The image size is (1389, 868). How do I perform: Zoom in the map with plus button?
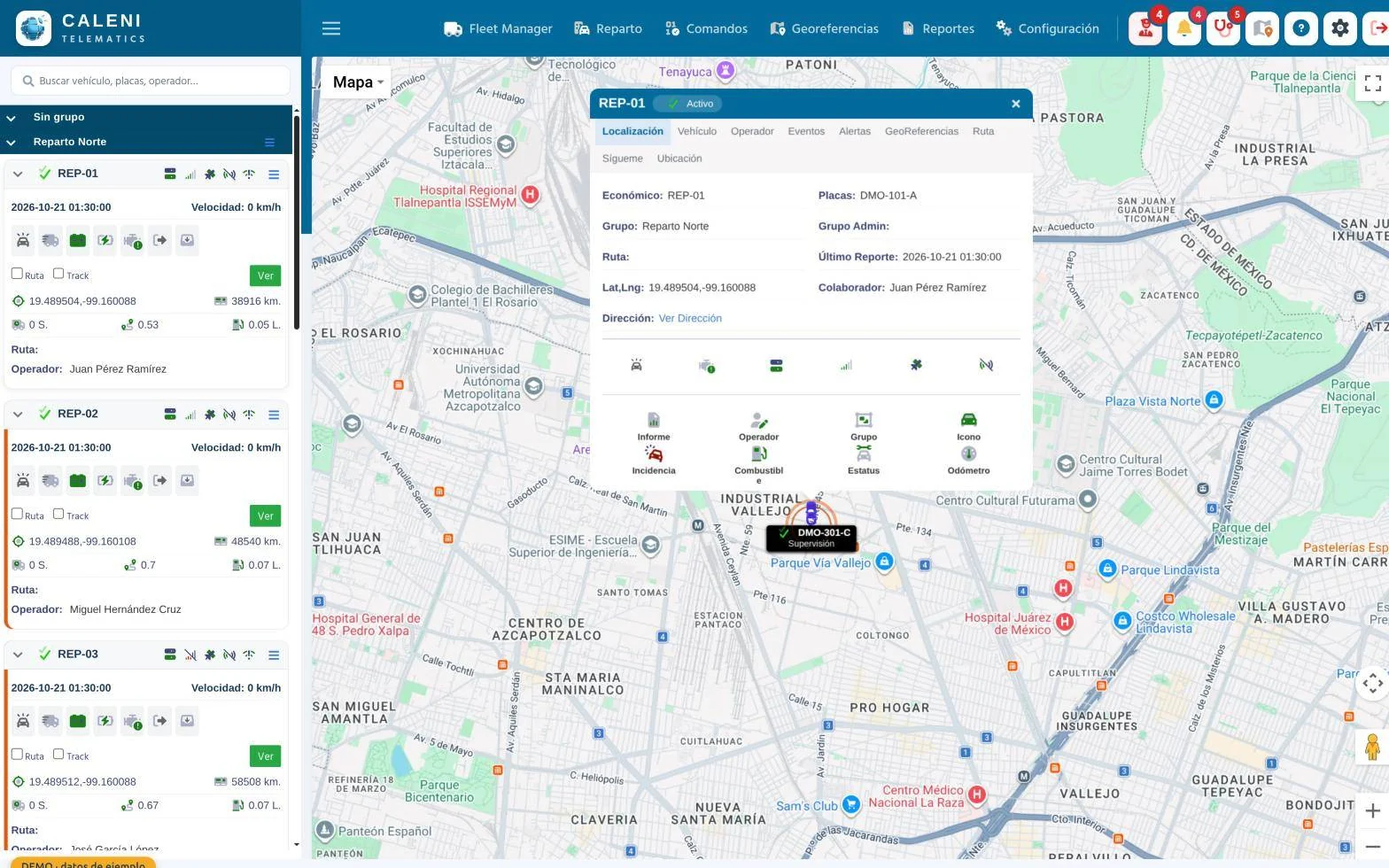coord(1372,810)
